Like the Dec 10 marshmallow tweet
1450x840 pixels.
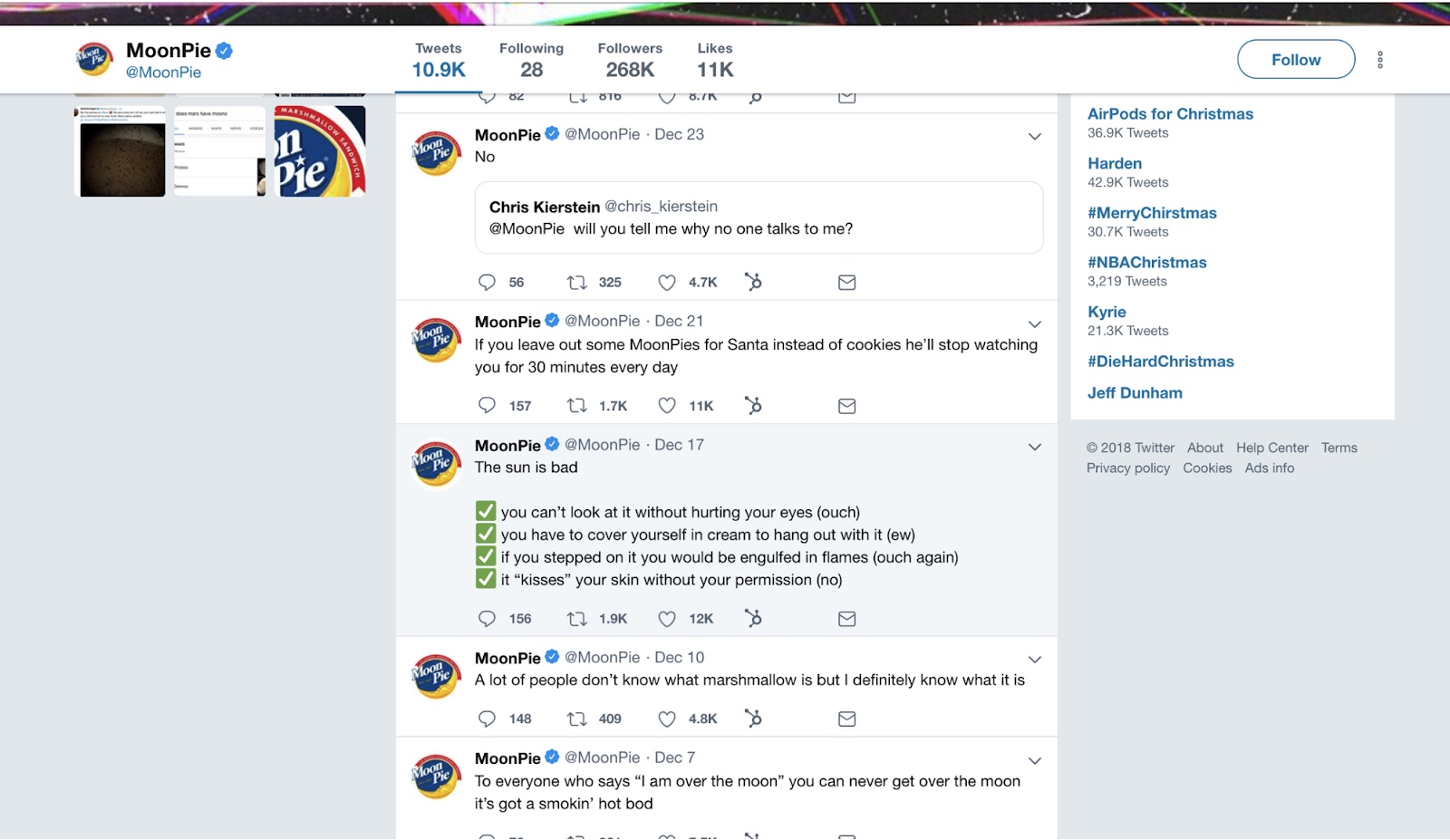667,719
